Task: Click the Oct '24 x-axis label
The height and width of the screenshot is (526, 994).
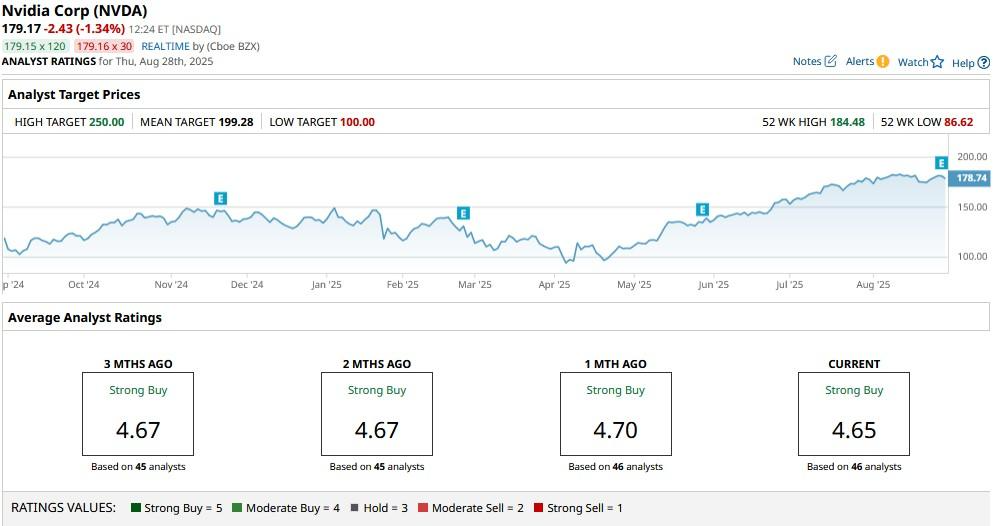Action: click(x=84, y=285)
